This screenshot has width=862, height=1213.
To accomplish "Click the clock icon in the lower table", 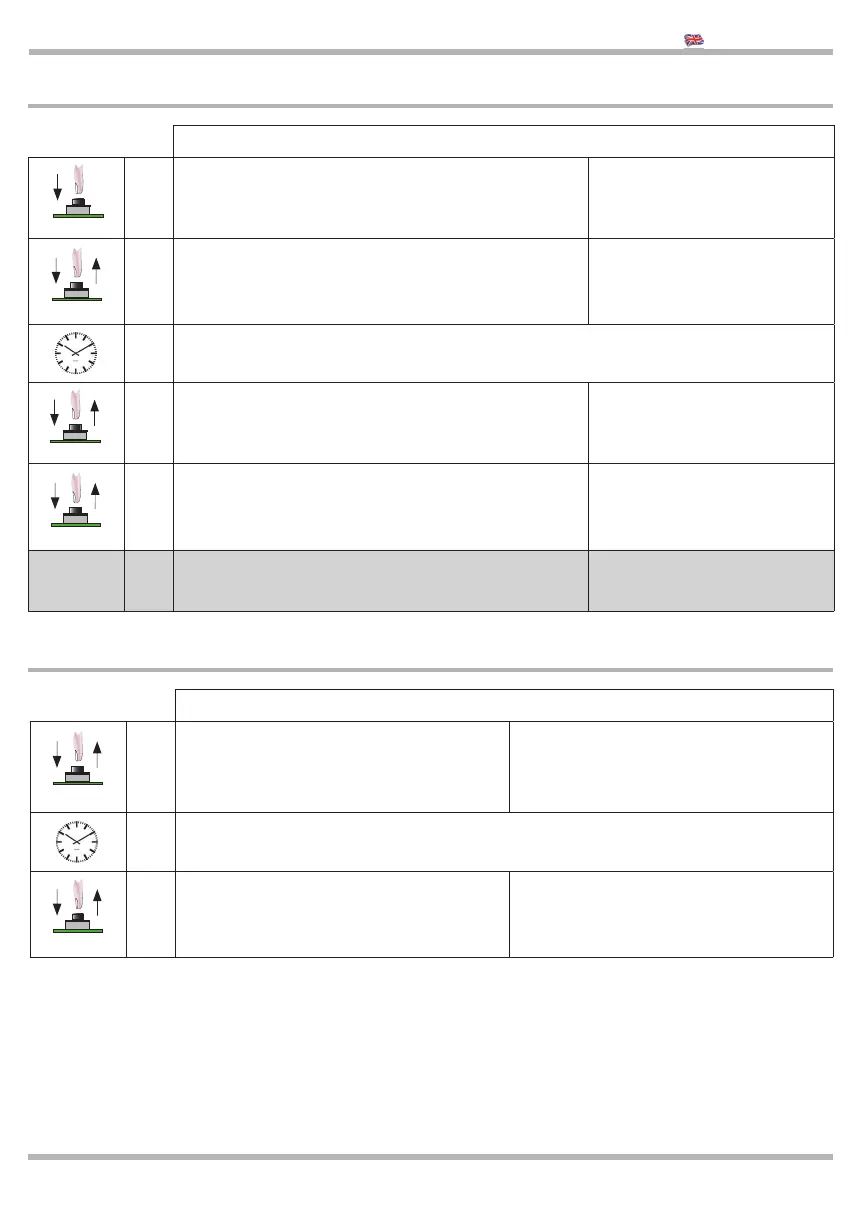I will (x=78, y=842).
